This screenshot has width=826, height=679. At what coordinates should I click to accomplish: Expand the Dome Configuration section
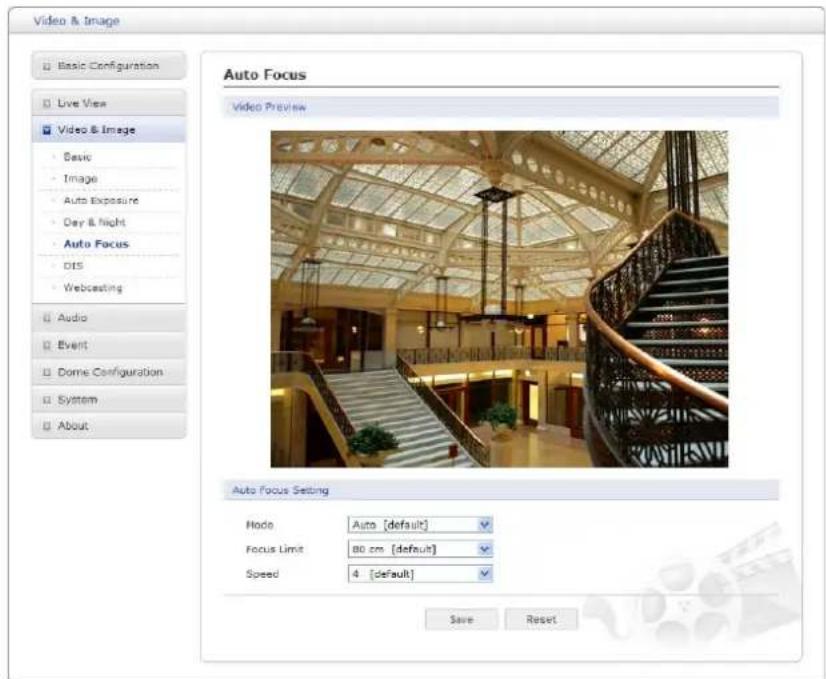click(109, 372)
